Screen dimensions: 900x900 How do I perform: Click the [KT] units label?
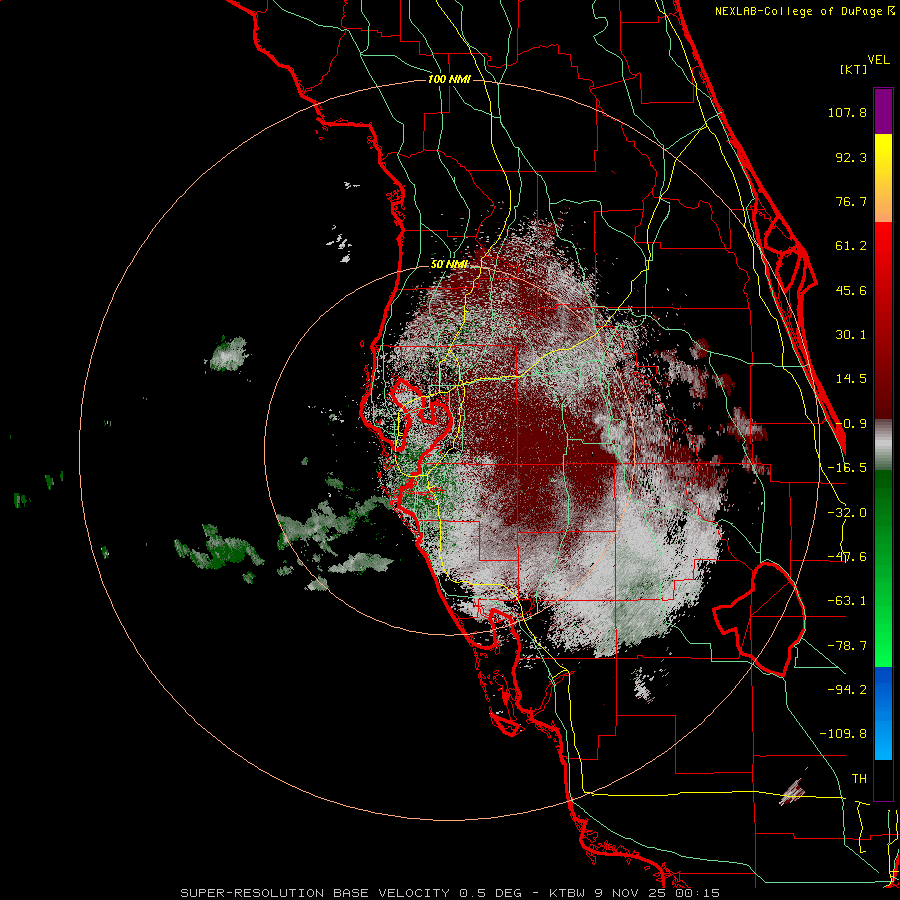click(x=854, y=69)
